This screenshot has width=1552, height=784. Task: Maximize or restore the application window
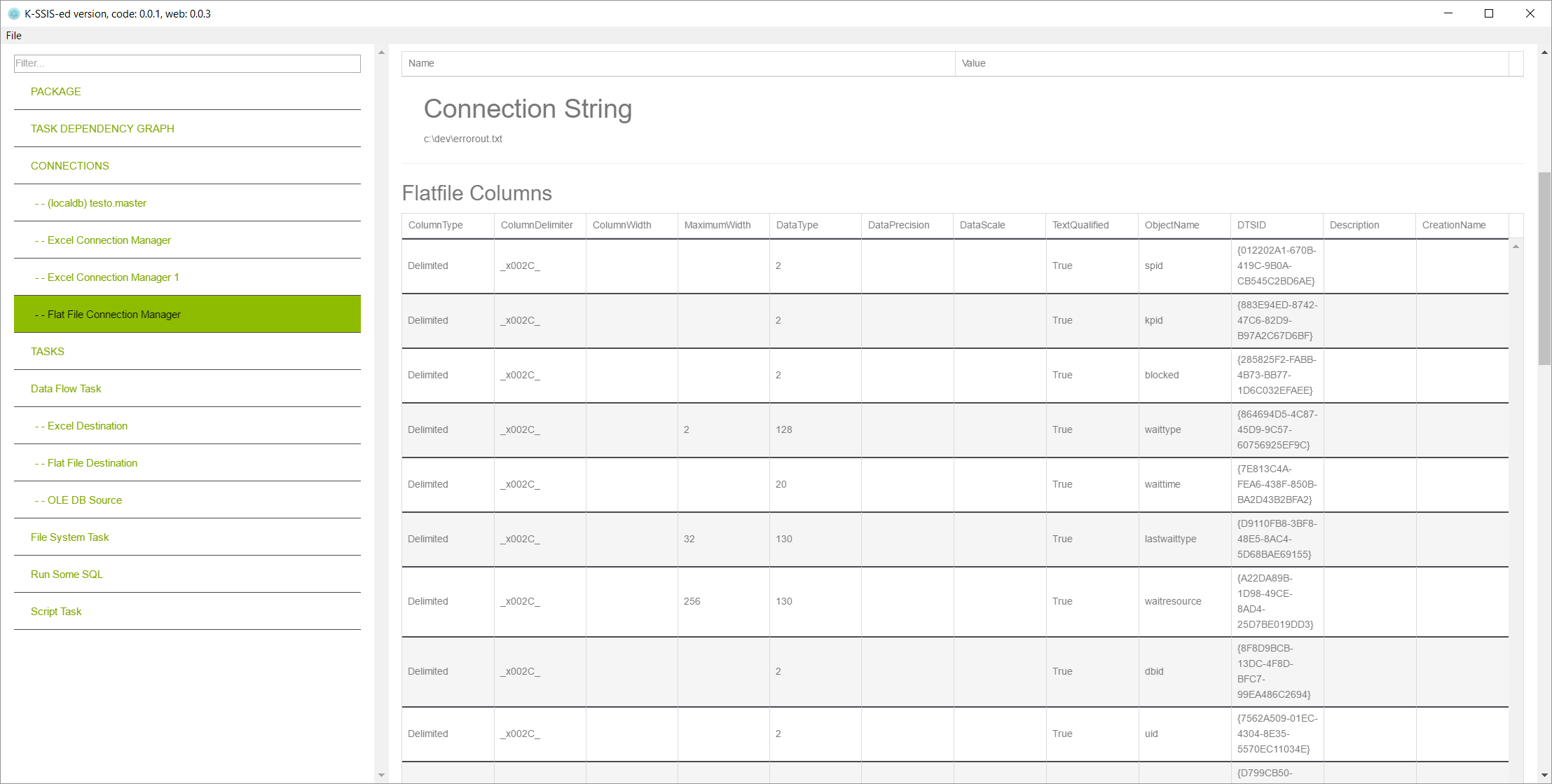tap(1489, 13)
